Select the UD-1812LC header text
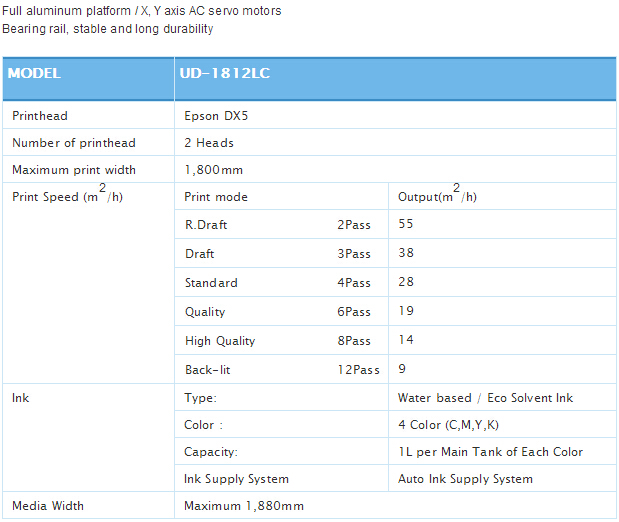The height and width of the screenshot is (522, 619). point(225,73)
